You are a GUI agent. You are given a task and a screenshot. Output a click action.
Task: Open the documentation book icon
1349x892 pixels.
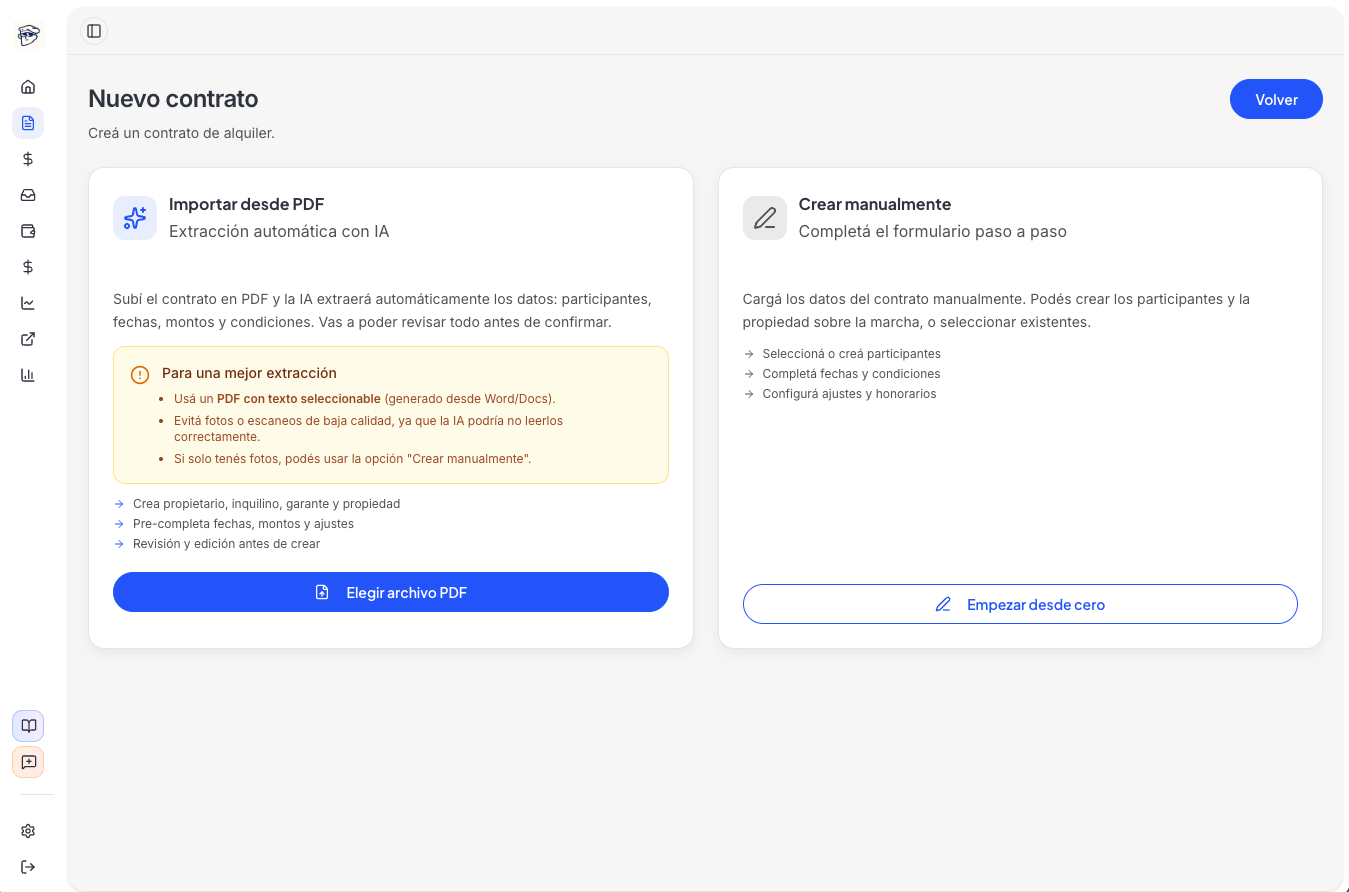point(28,725)
